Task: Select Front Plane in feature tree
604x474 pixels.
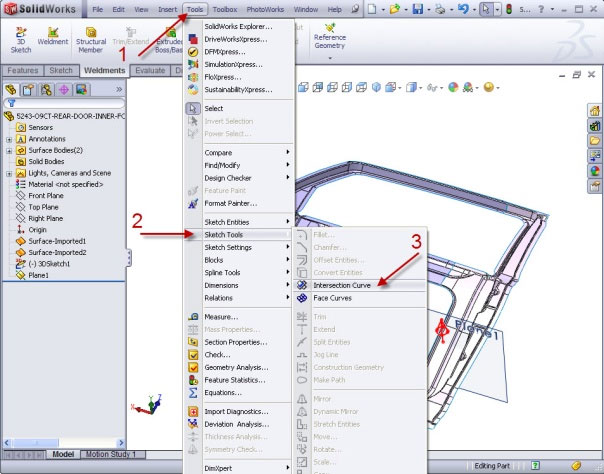Action: (x=46, y=196)
